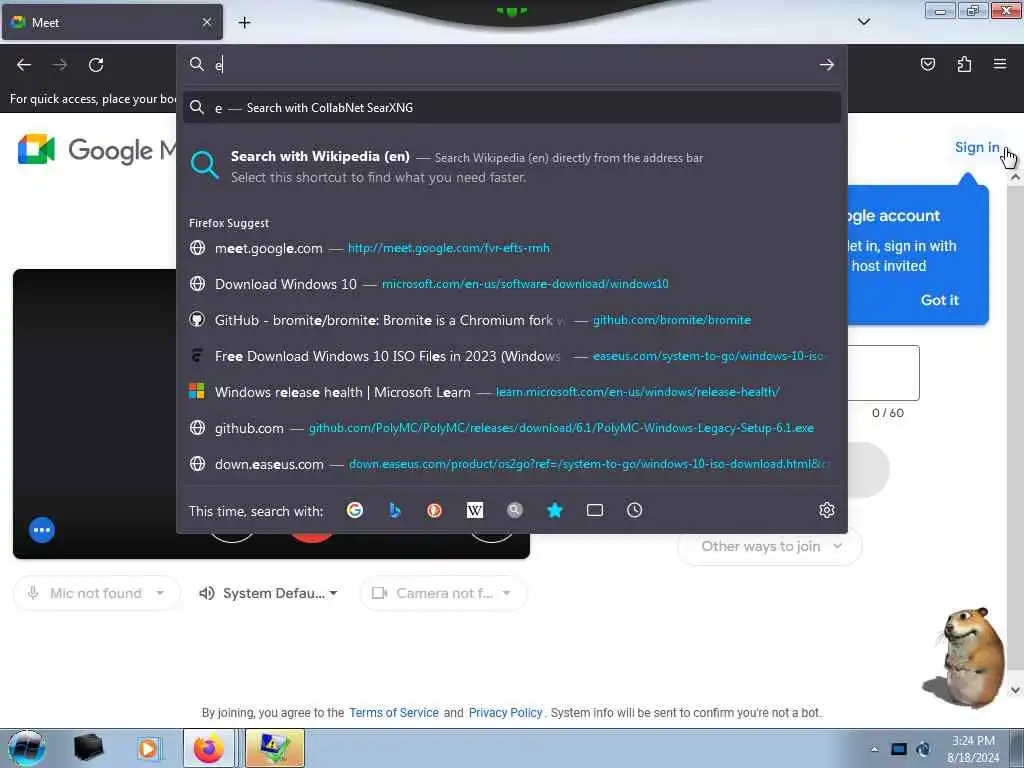Screen dimensions: 1024x768
Task: Search bookmarks with star icon
Action: pos(554,510)
